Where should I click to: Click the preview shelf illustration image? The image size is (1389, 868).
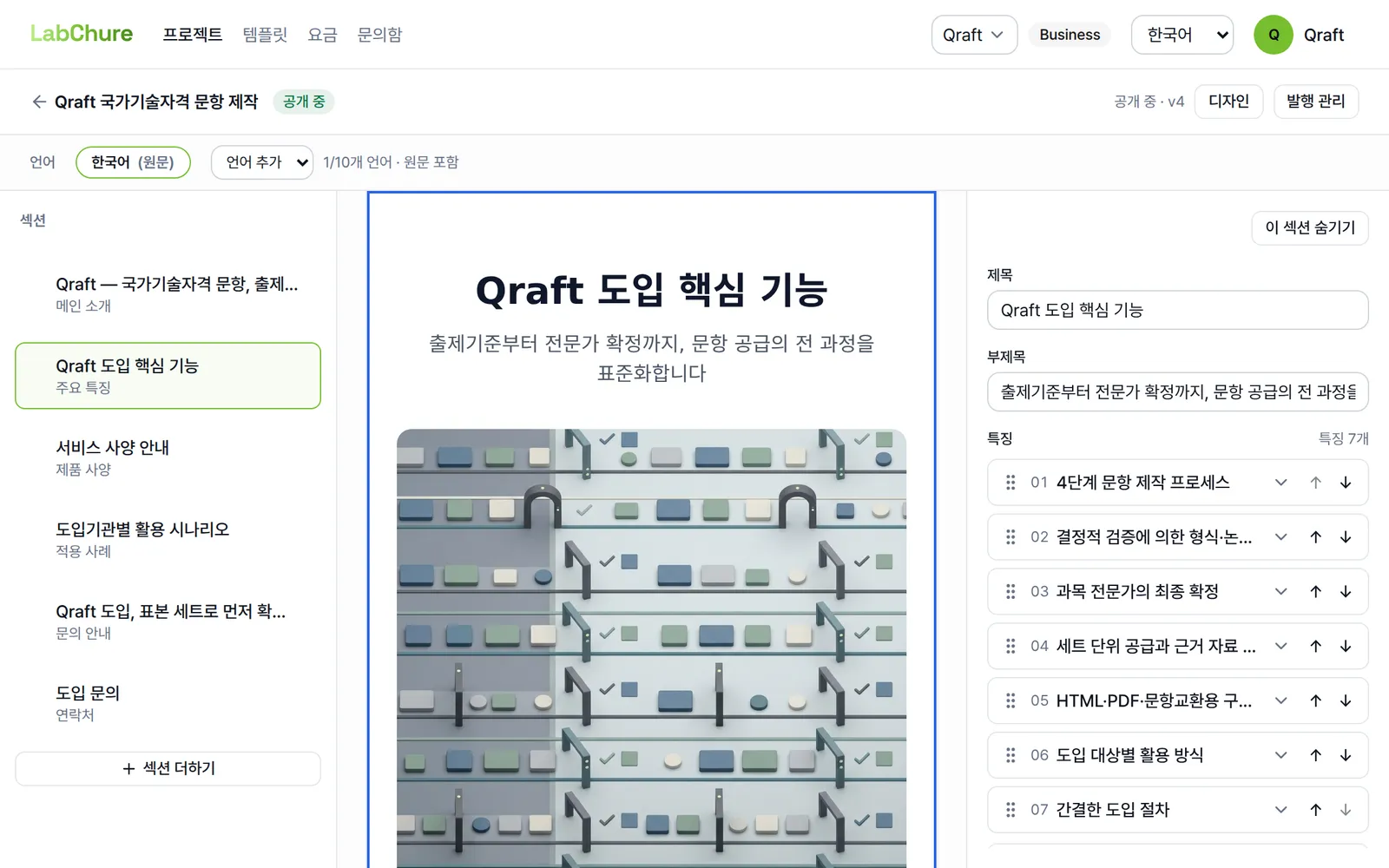(652, 648)
